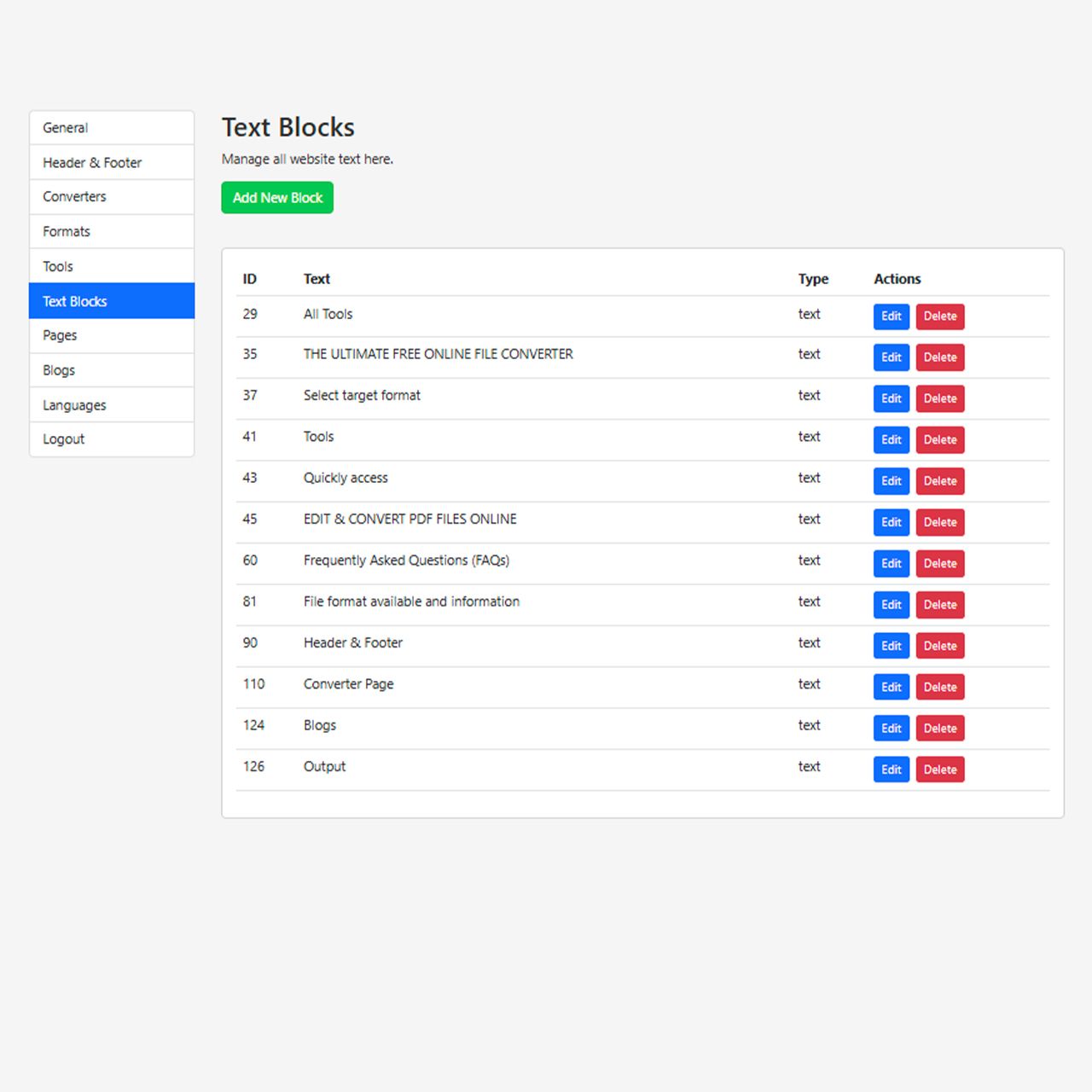This screenshot has width=1092, height=1092.
Task: Open the Tools sidebar item
Action: coord(112,266)
